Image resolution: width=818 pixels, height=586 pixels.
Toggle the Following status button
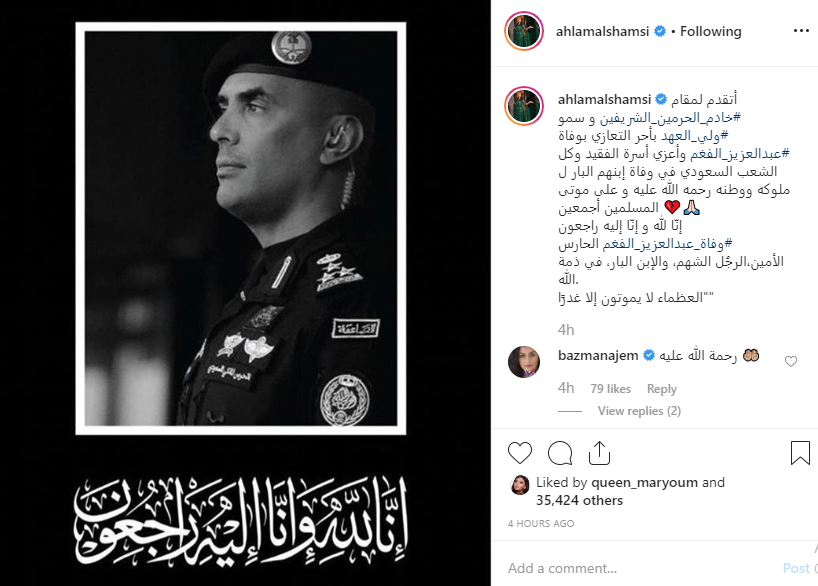point(711,31)
